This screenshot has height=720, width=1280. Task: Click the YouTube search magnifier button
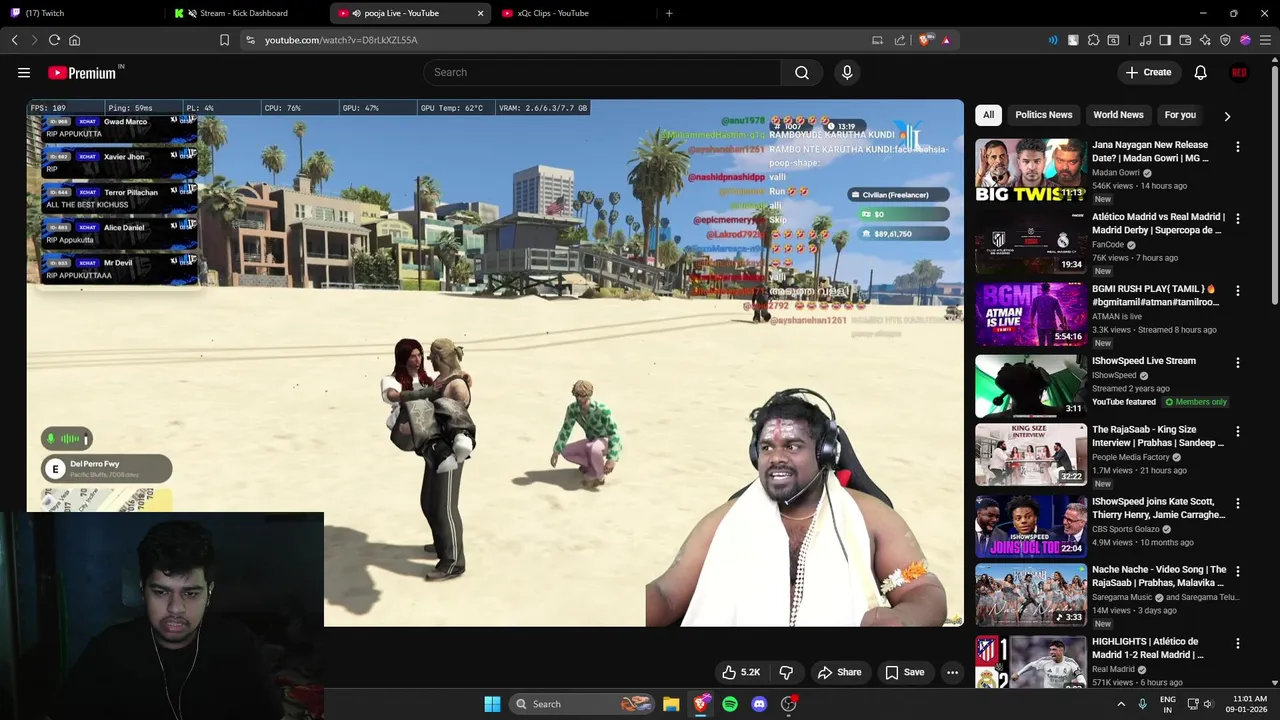tap(802, 72)
